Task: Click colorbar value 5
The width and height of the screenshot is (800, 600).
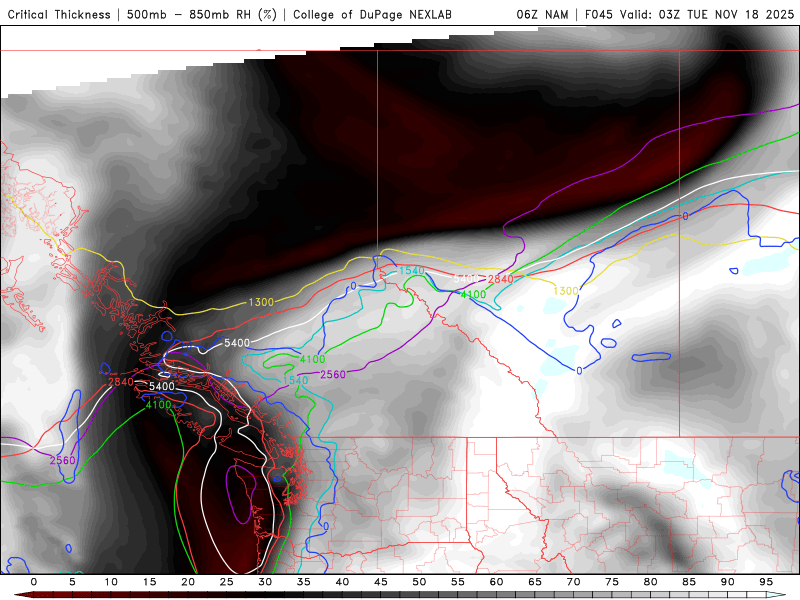Action: pyautogui.click(x=72, y=582)
